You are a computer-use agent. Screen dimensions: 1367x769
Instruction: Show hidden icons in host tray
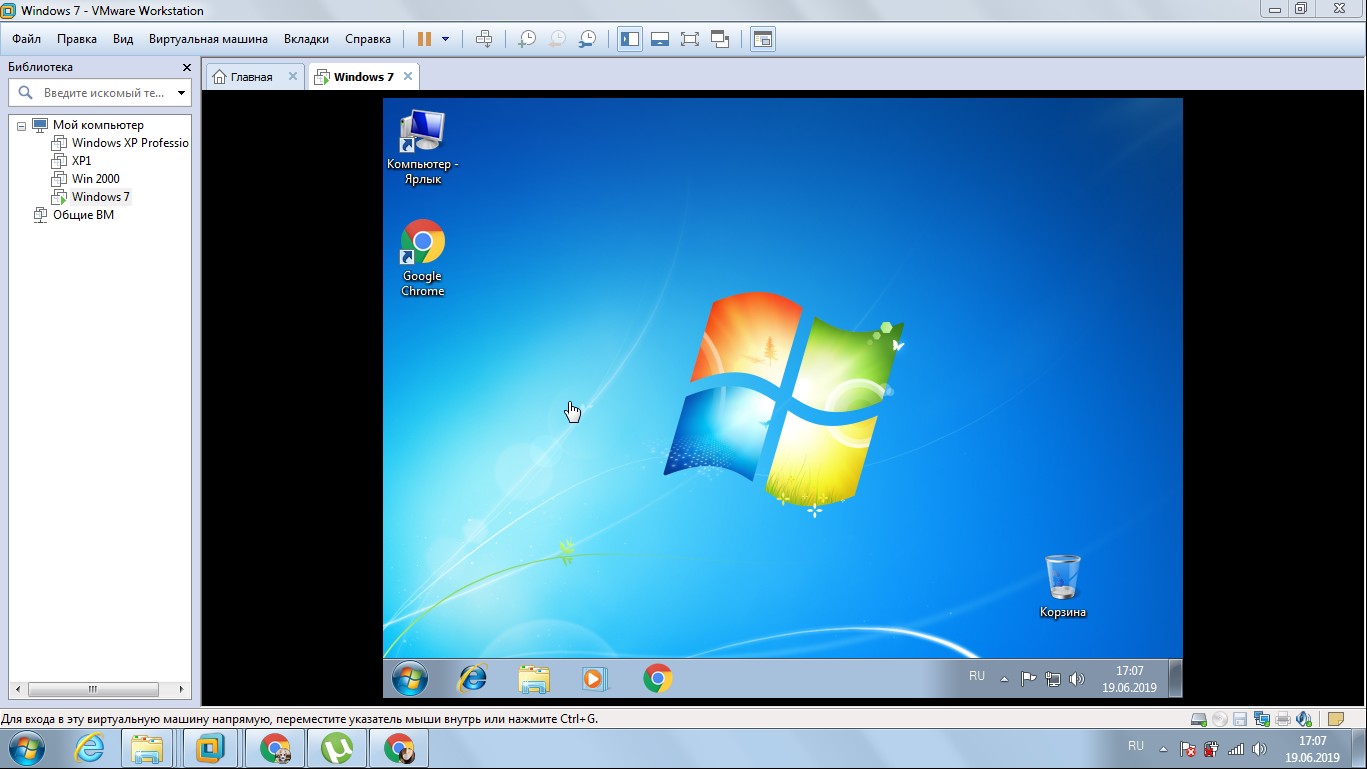1163,749
